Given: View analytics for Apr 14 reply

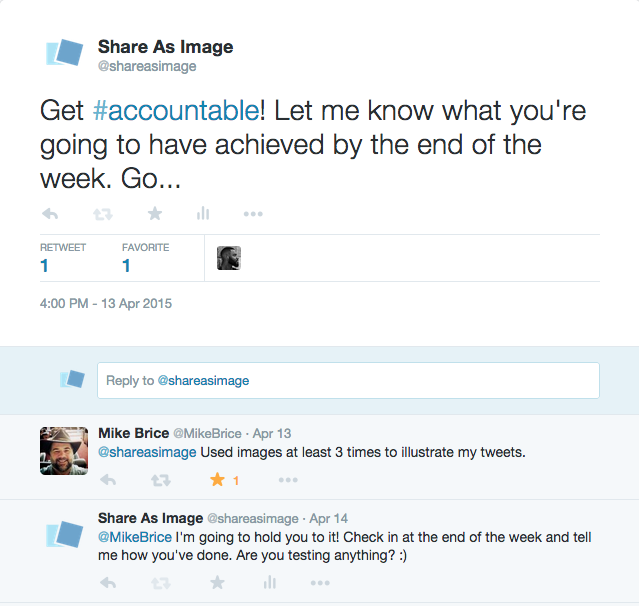Looking at the screenshot, I should click(x=269, y=582).
